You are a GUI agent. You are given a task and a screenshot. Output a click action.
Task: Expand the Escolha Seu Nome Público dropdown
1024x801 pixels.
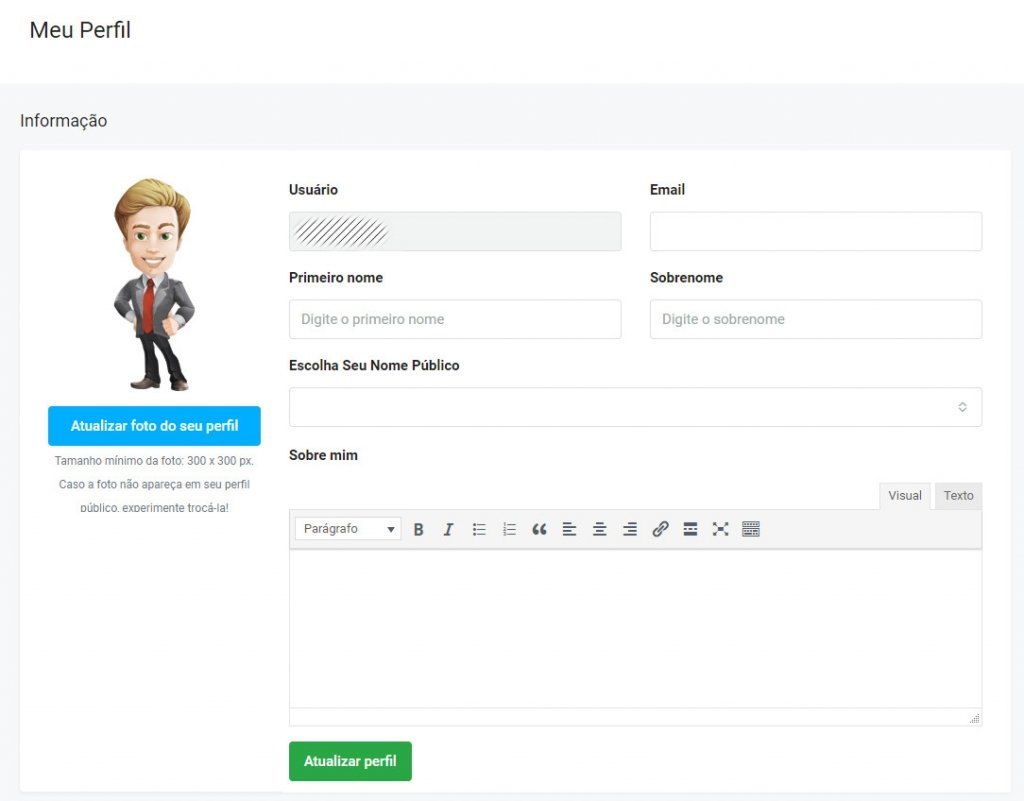635,407
